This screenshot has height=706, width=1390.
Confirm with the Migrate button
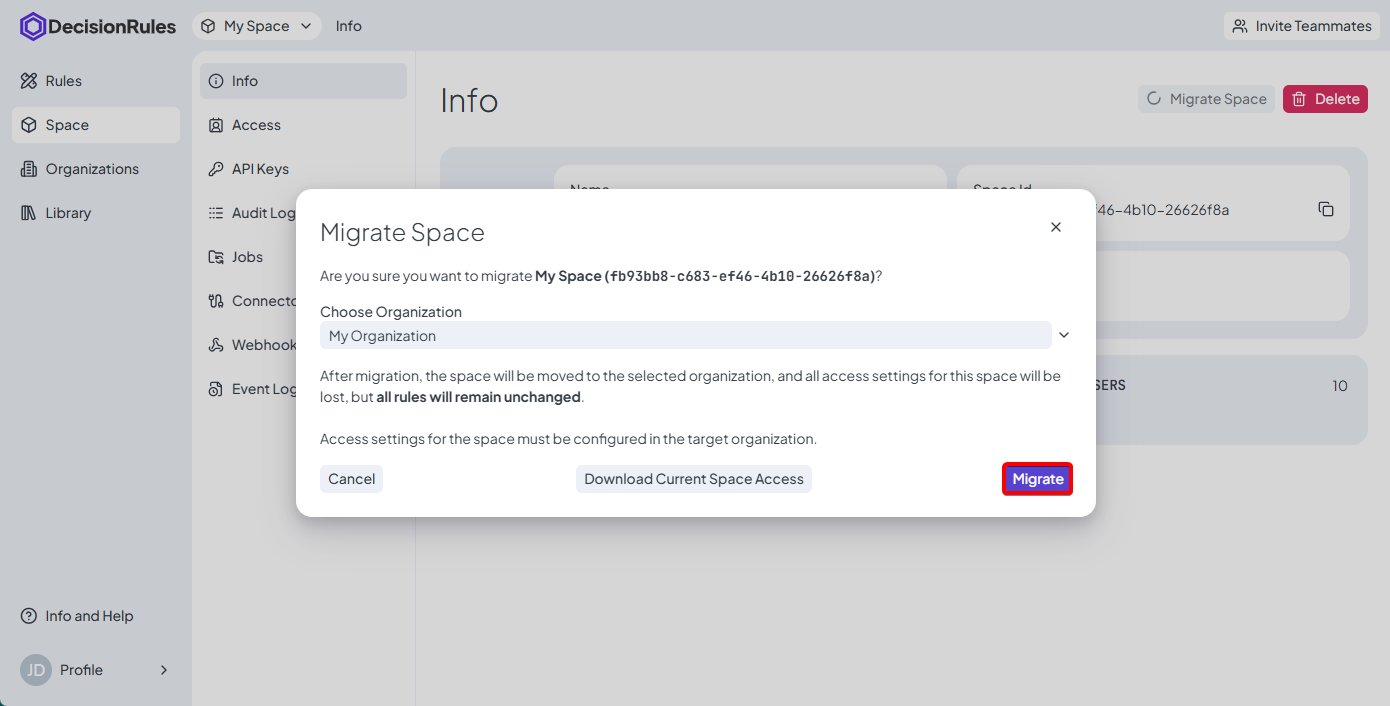(1037, 479)
